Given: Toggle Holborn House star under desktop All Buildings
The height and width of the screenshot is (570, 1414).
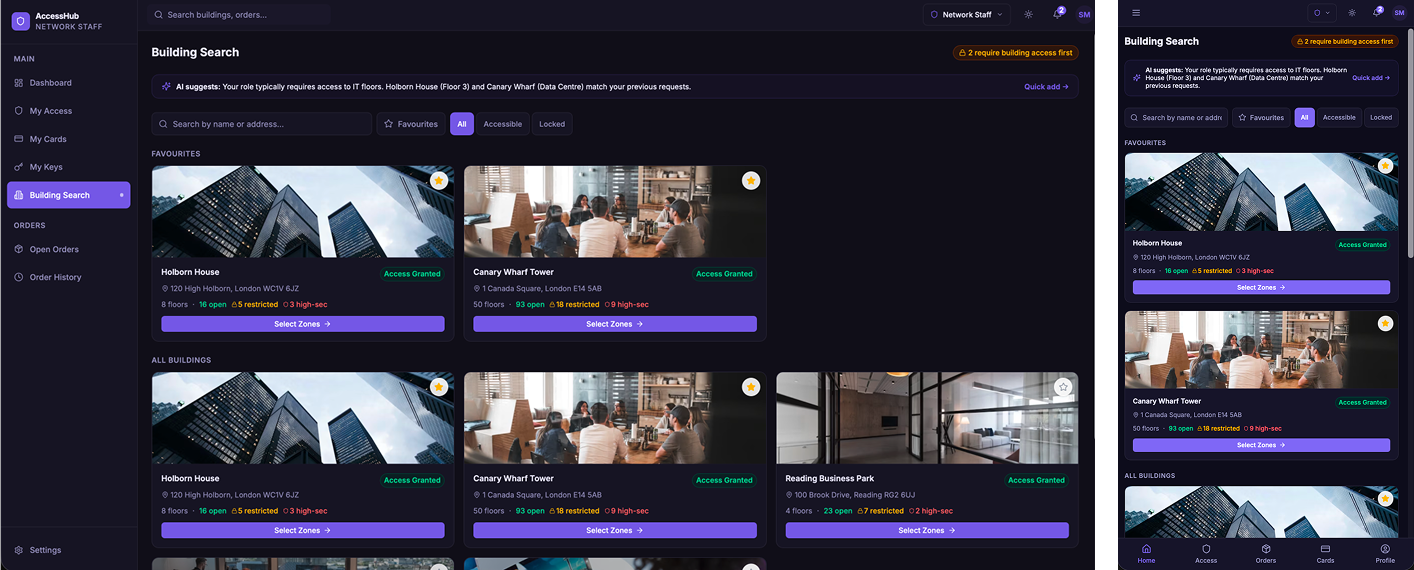Looking at the screenshot, I should coord(439,387).
